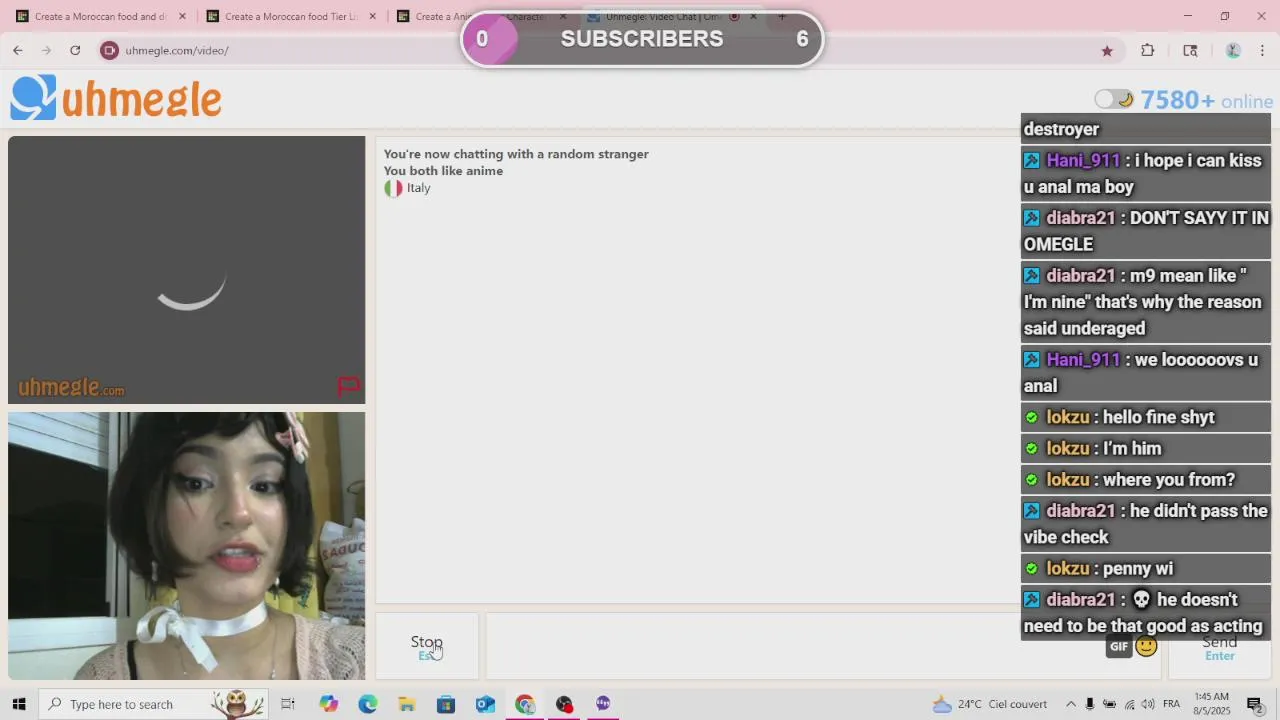Open the notification center icon
This screenshot has width=1280, height=720.
(1255, 704)
